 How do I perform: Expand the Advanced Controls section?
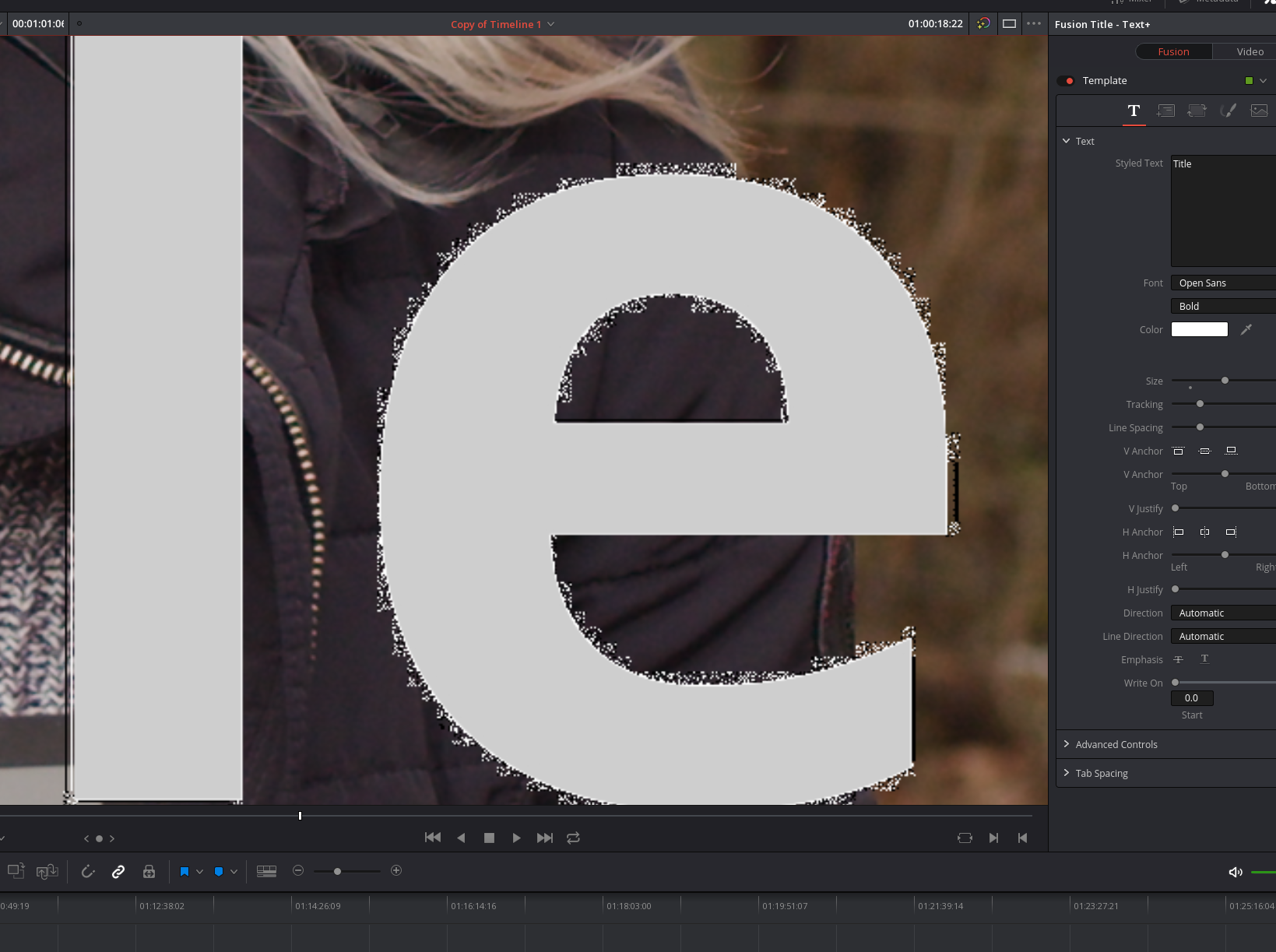(x=1067, y=744)
